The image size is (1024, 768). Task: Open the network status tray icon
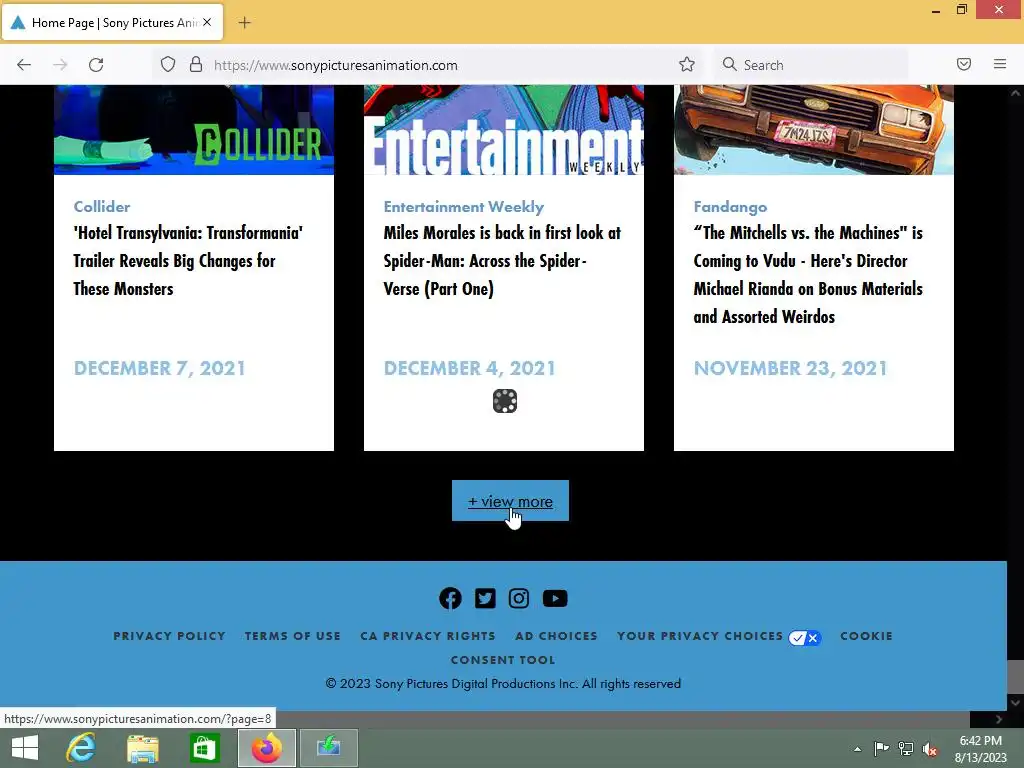point(906,748)
